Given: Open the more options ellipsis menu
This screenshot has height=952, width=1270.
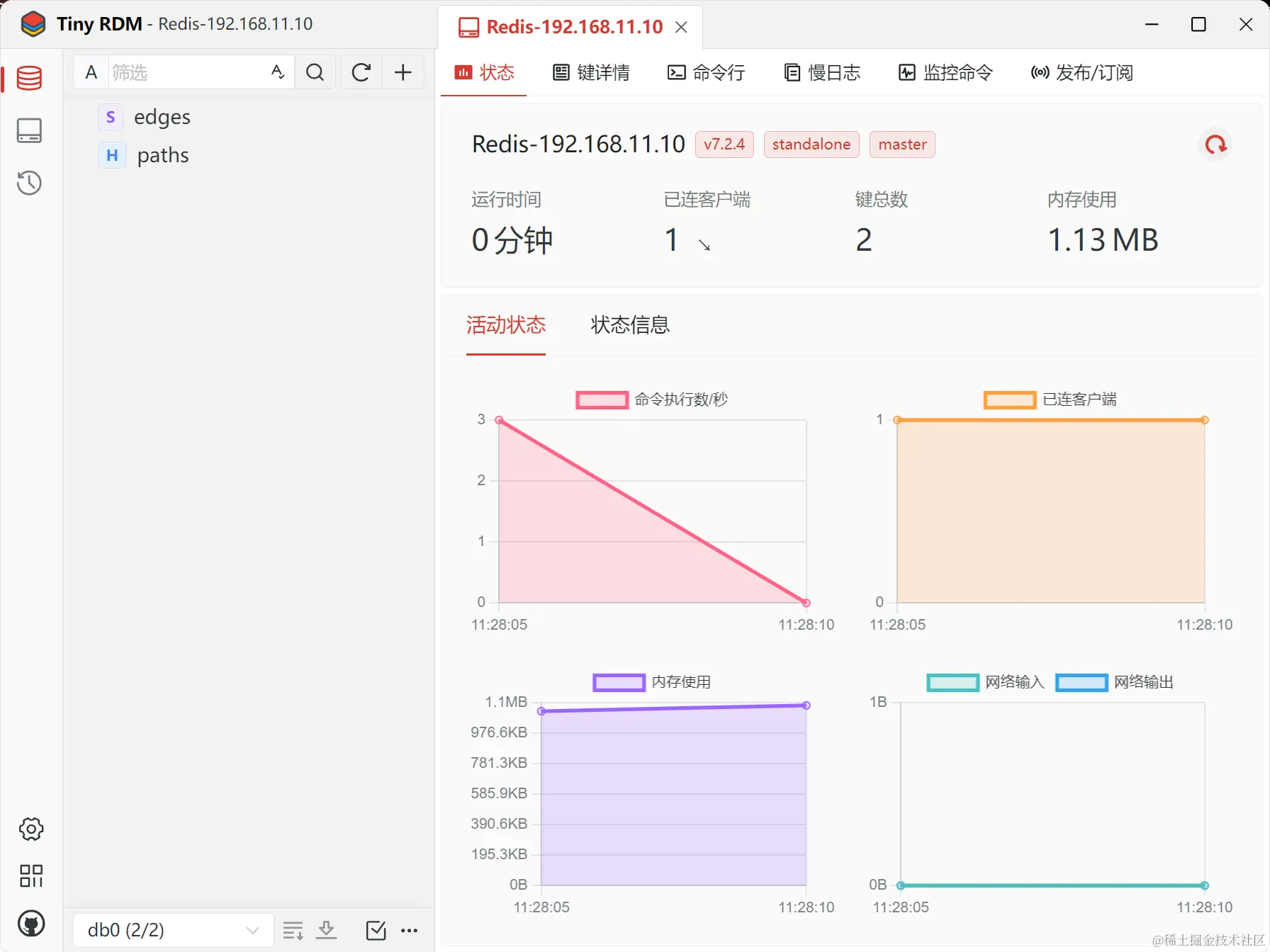Looking at the screenshot, I should click(x=410, y=930).
